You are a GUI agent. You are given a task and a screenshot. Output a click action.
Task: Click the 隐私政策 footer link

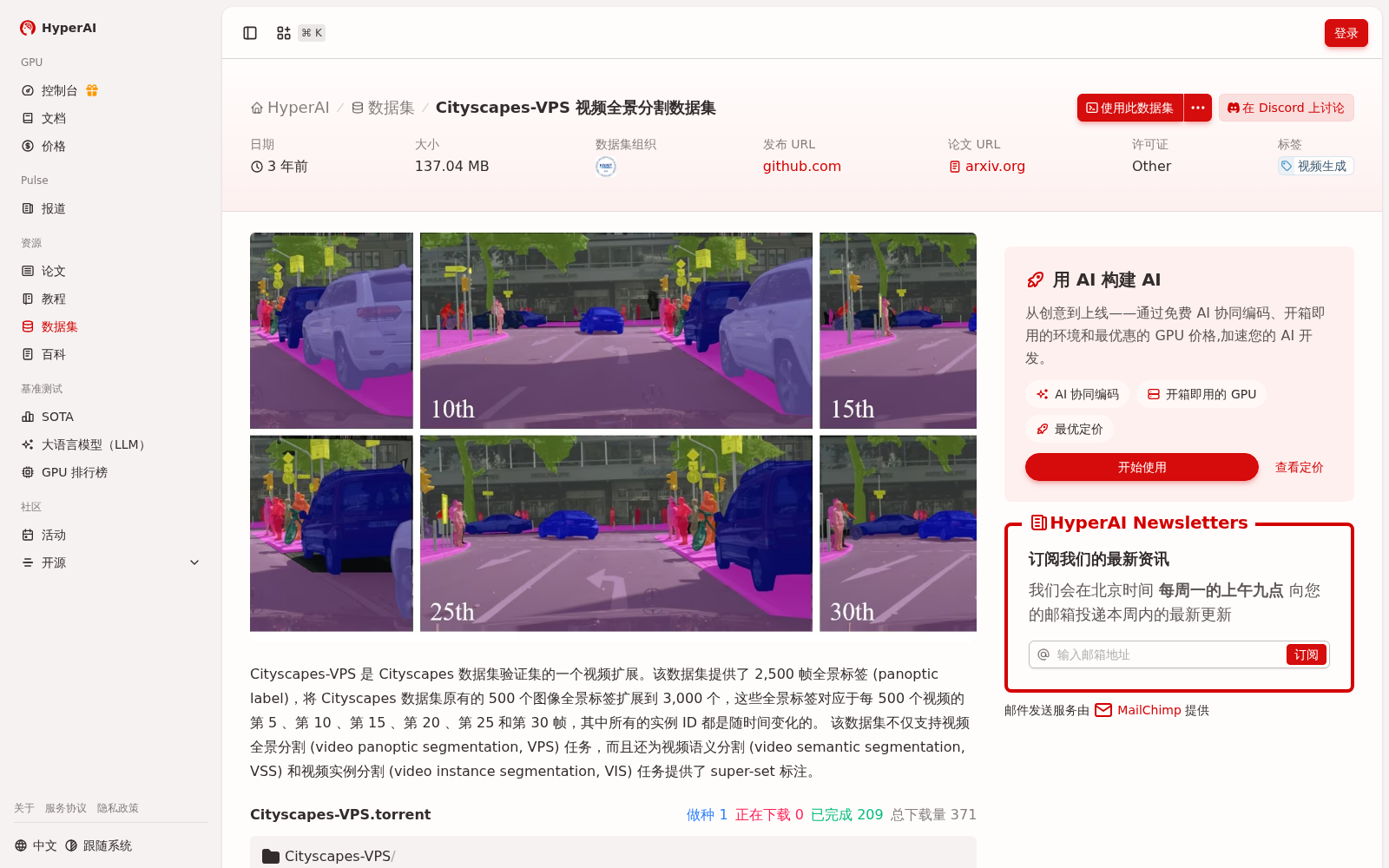(x=118, y=808)
